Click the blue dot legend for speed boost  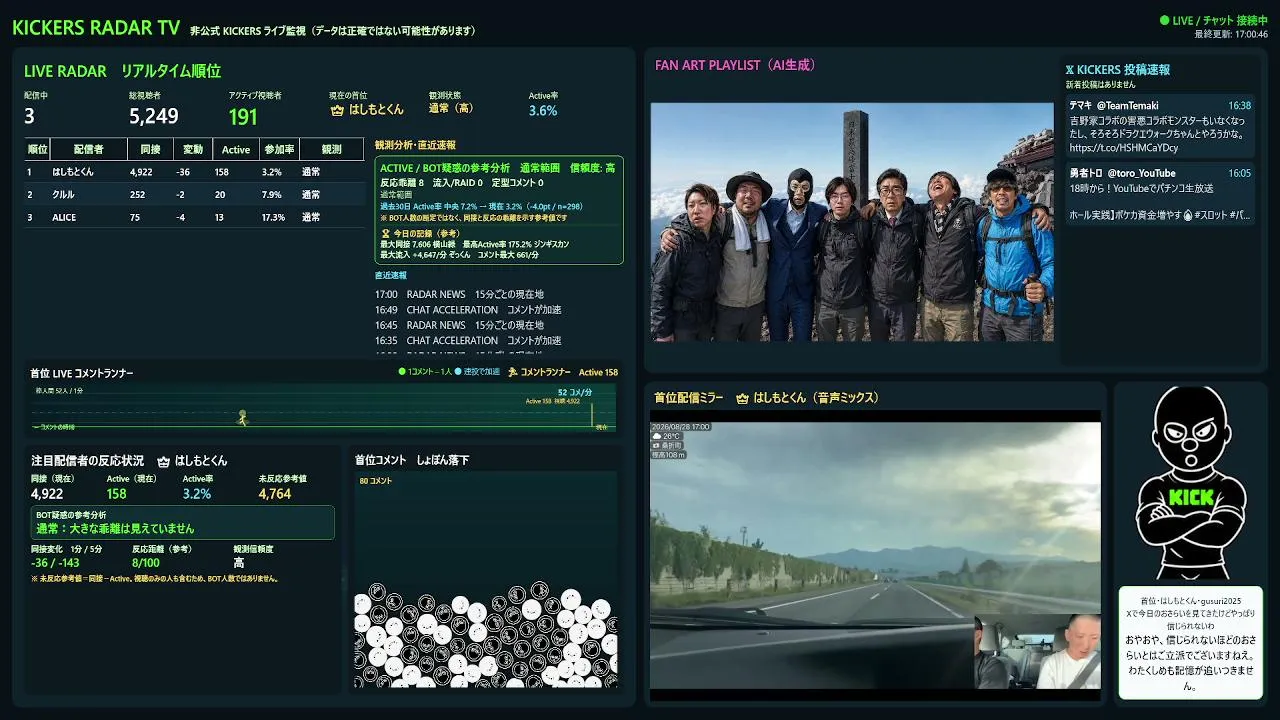(x=458, y=372)
